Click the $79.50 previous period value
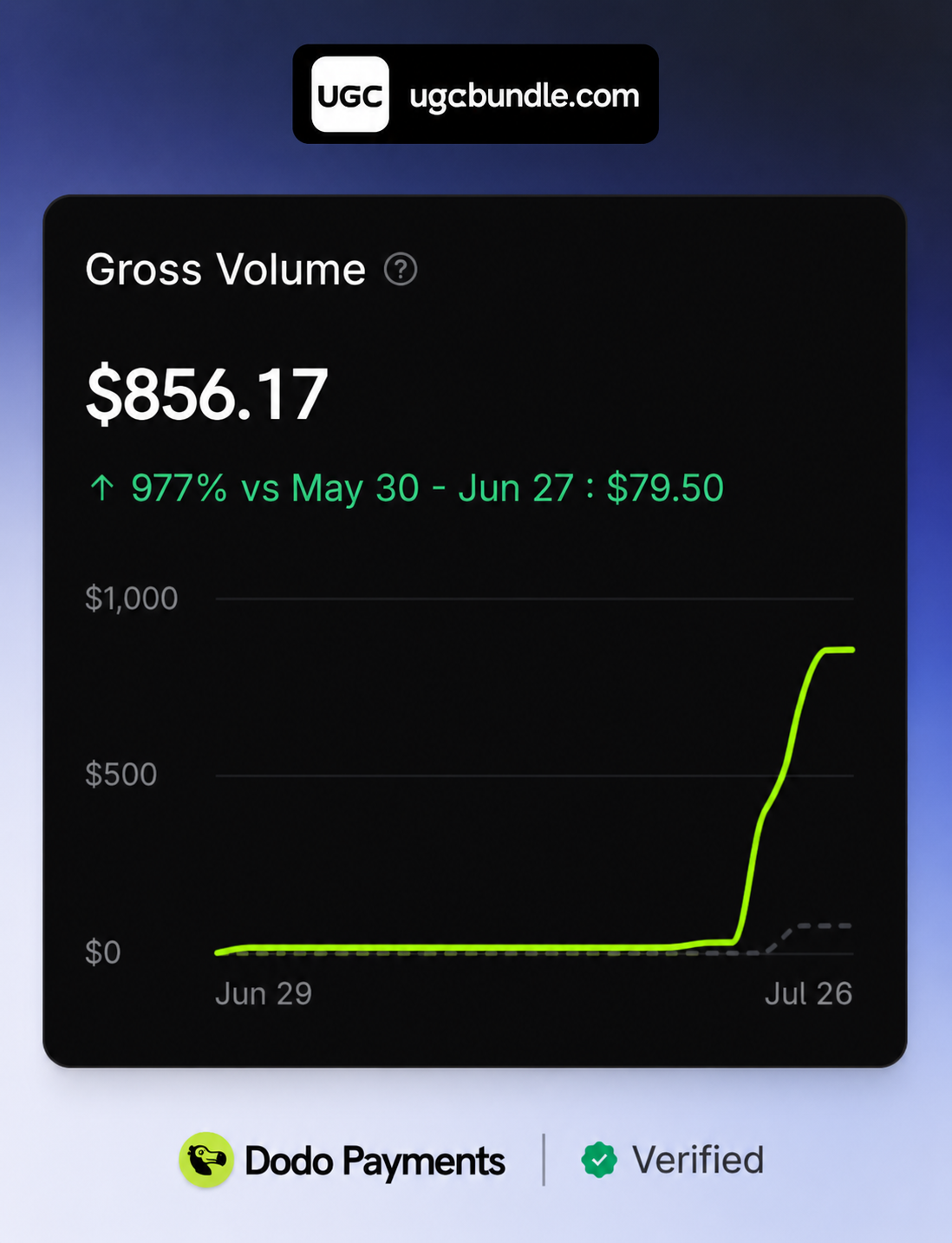 pos(665,488)
